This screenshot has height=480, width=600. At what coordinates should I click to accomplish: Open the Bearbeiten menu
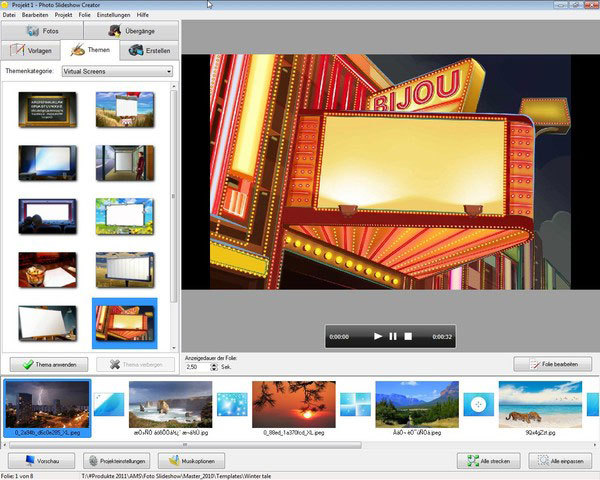coord(35,15)
